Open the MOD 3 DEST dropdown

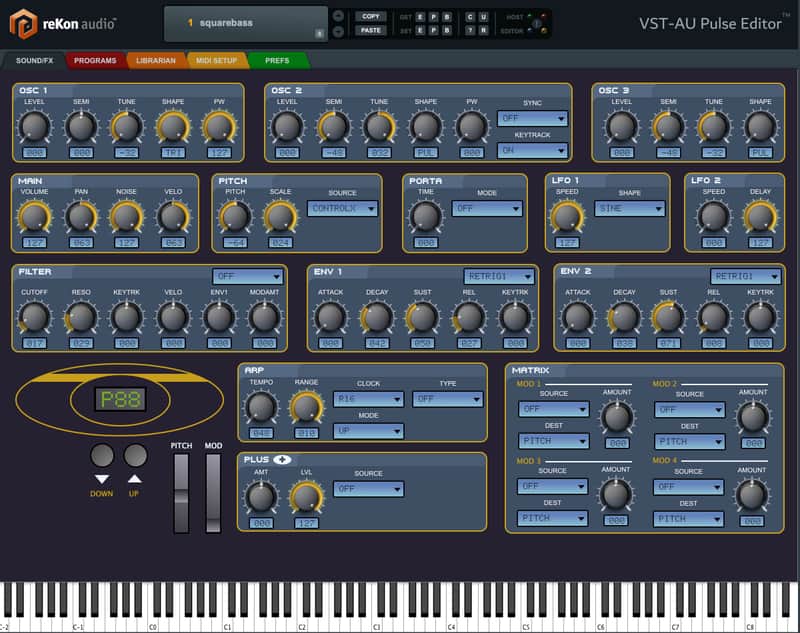pyautogui.click(x=553, y=518)
